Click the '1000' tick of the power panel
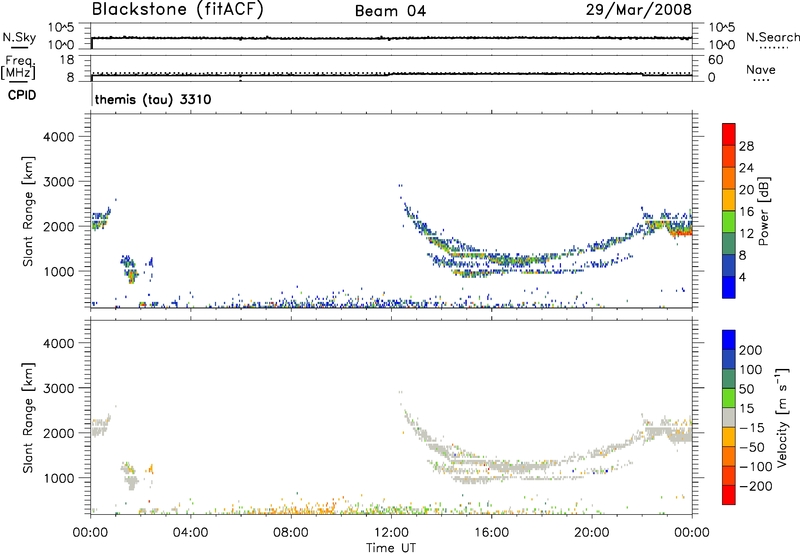 (x=59, y=271)
